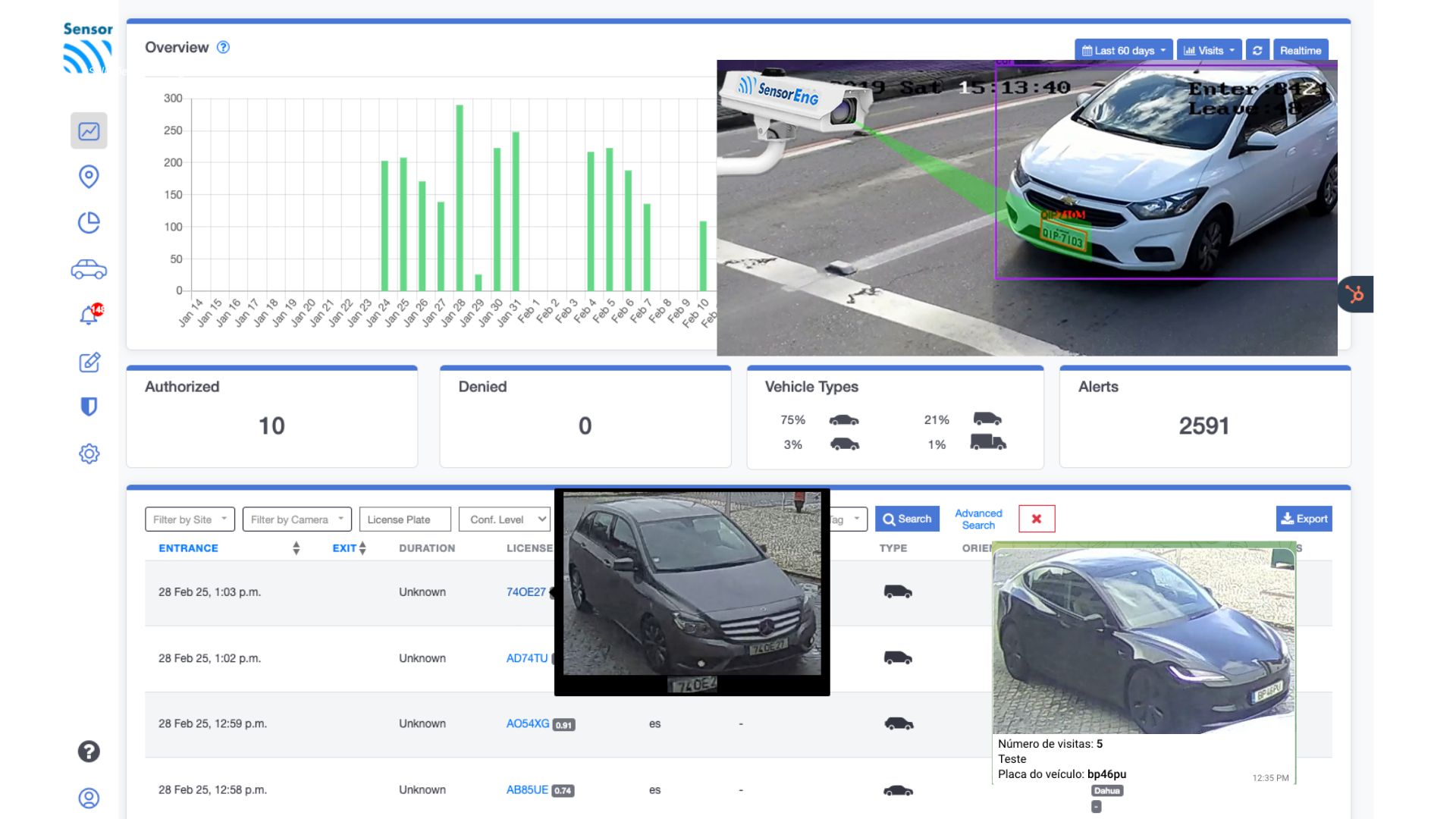Open the Filter by Camera dropdown
Viewport: 1456px width, 819px height.
click(x=297, y=519)
